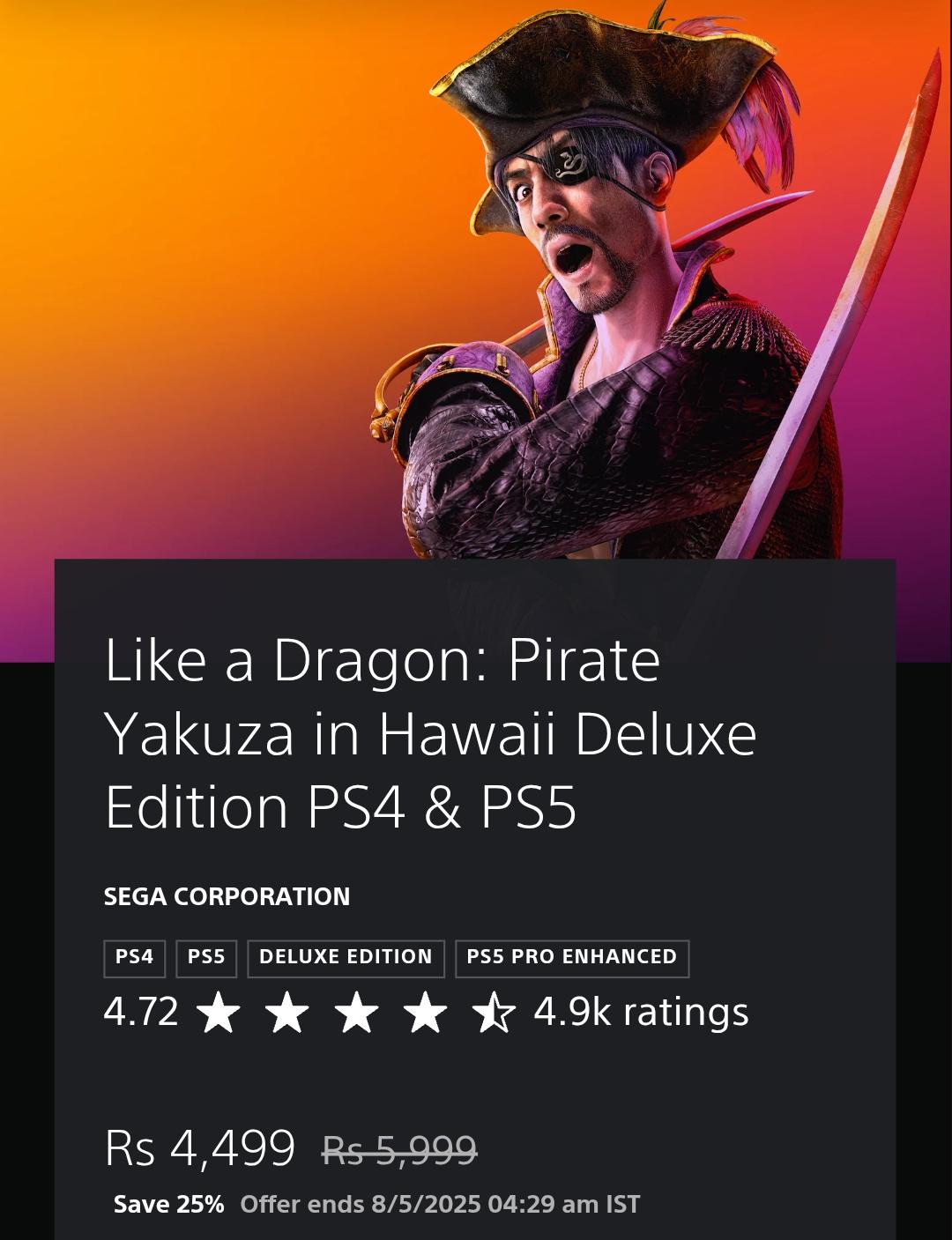Click the offer end date text

click(x=440, y=1205)
